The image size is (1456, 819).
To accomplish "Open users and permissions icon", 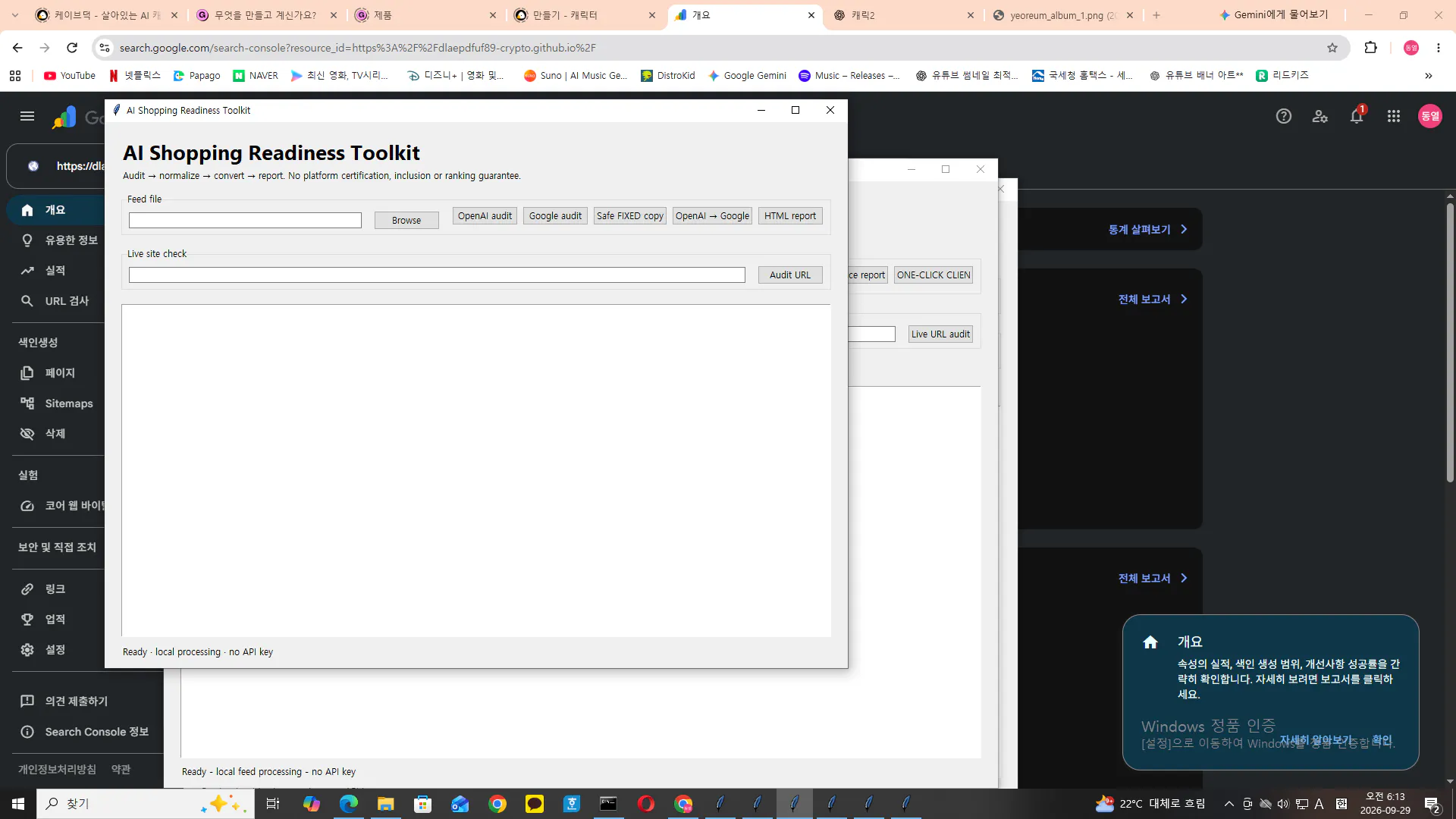I will (x=1320, y=116).
